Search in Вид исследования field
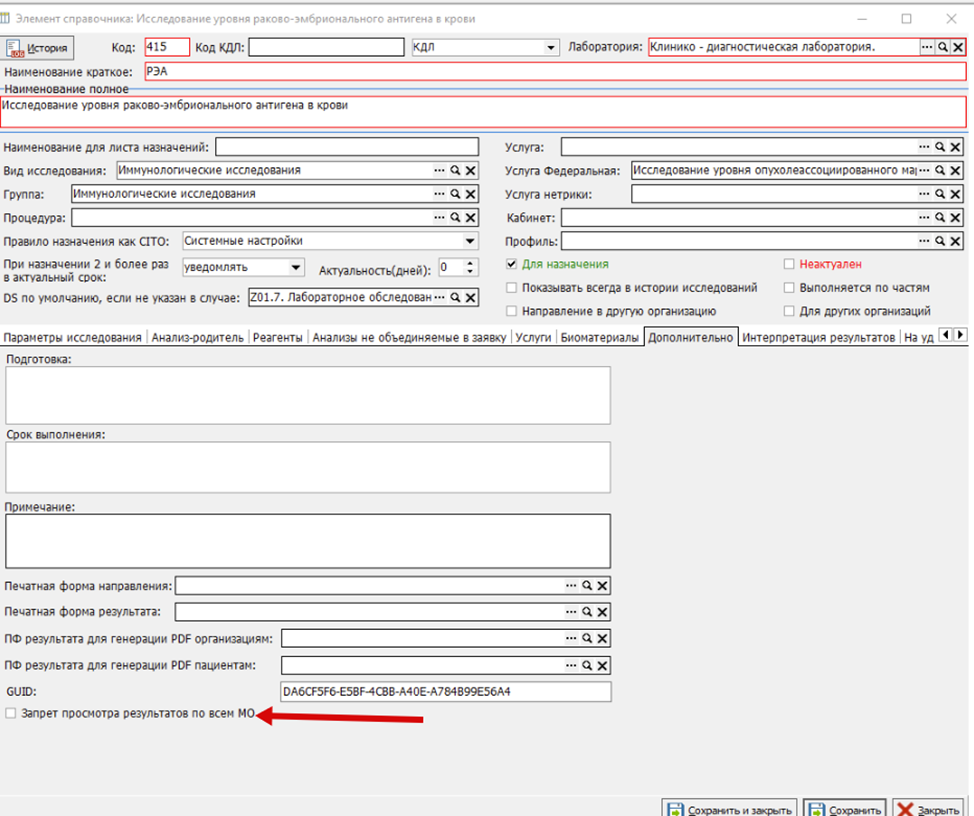Screen dimensions: 974x816 click(x=455, y=170)
